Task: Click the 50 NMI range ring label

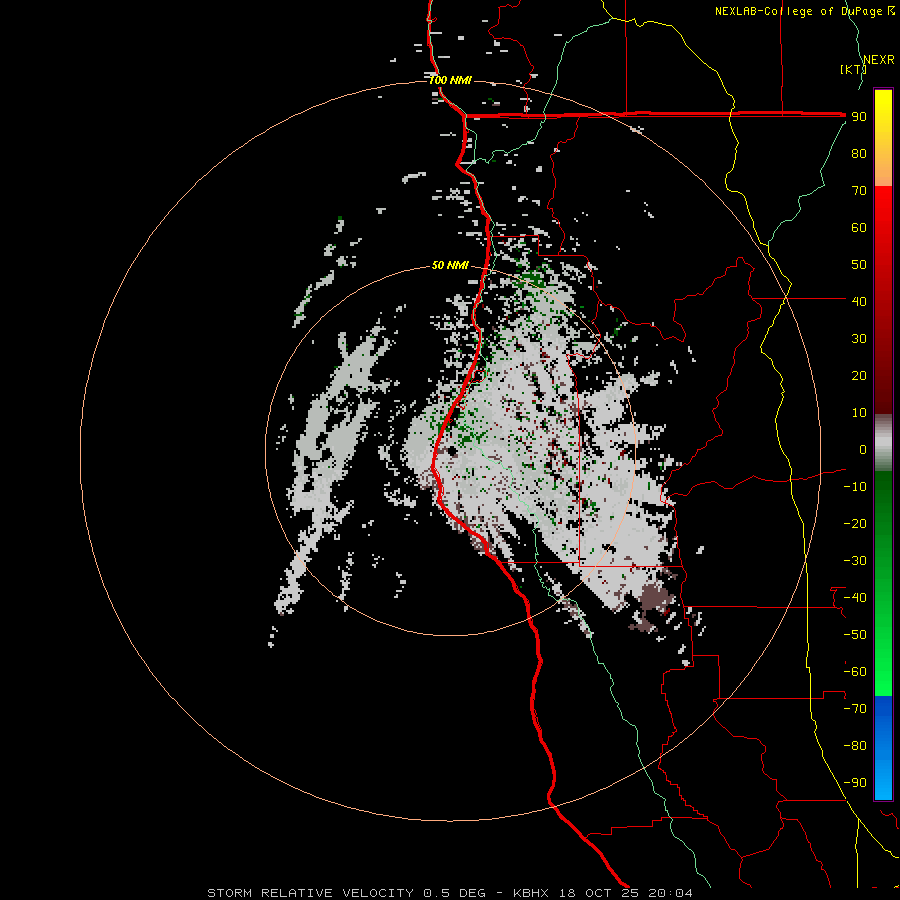Action: [x=450, y=265]
